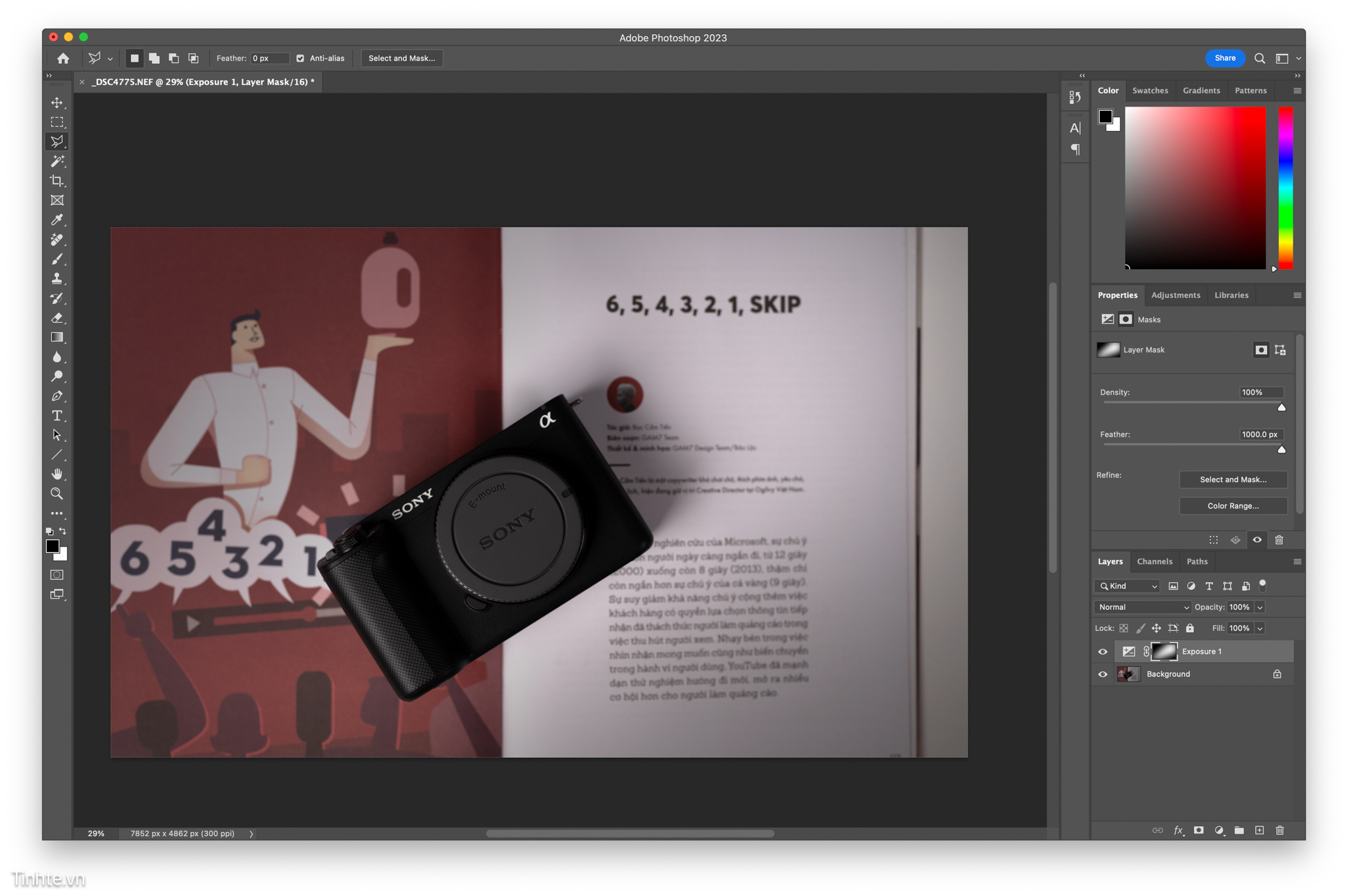
Task: Select the Magic Wand tool
Action: (x=57, y=161)
